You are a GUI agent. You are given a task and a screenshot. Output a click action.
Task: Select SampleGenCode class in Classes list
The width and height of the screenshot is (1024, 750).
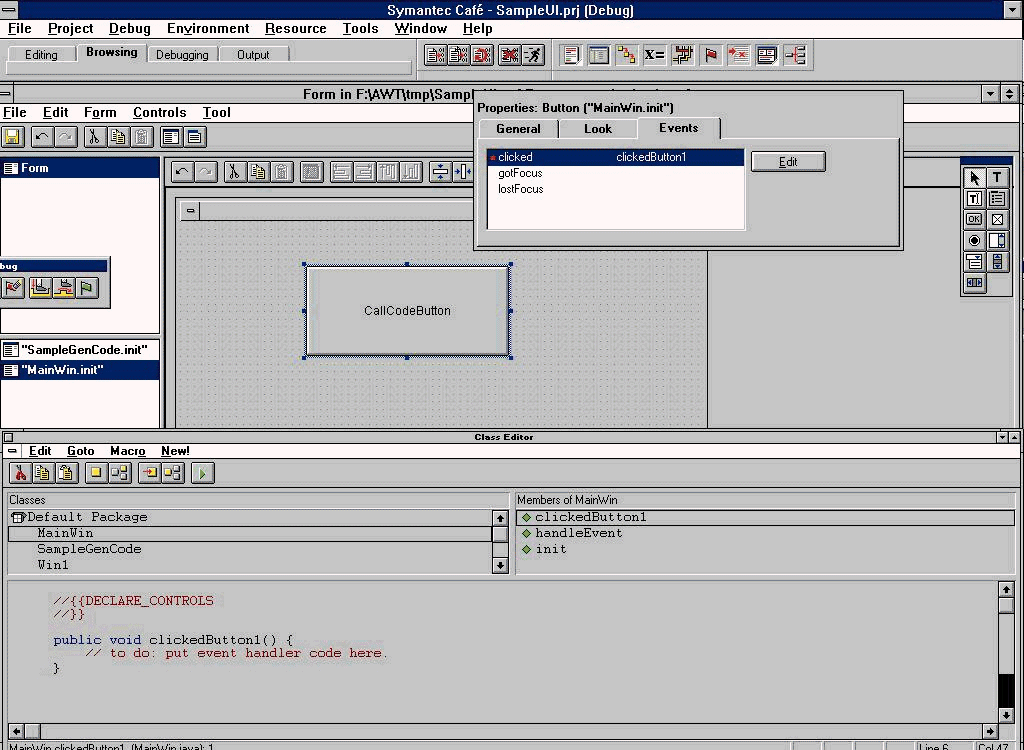click(89, 549)
